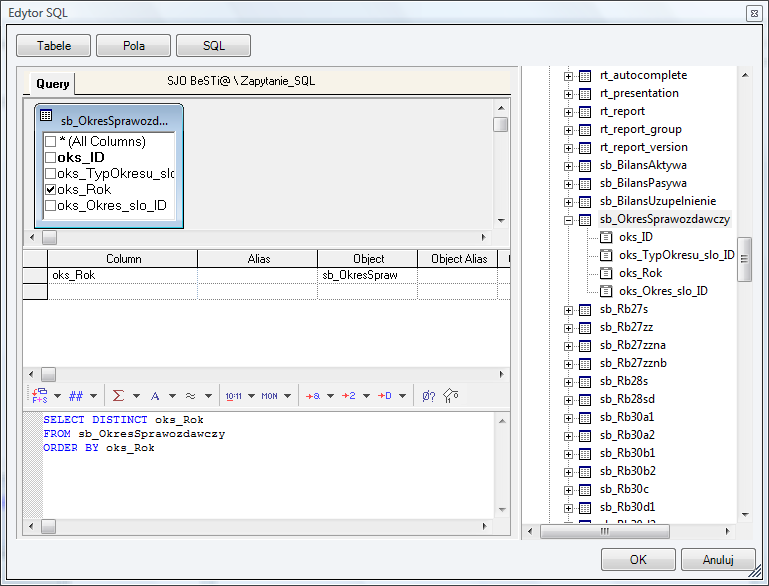Expand the sb_Rb27zz tree node
This screenshot has width=769, height=586.
568,328
